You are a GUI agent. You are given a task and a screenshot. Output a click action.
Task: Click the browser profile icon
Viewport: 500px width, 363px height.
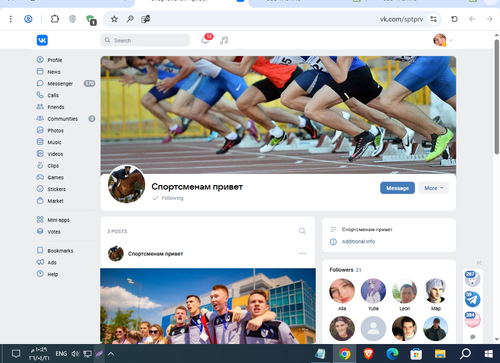(28, 19)
